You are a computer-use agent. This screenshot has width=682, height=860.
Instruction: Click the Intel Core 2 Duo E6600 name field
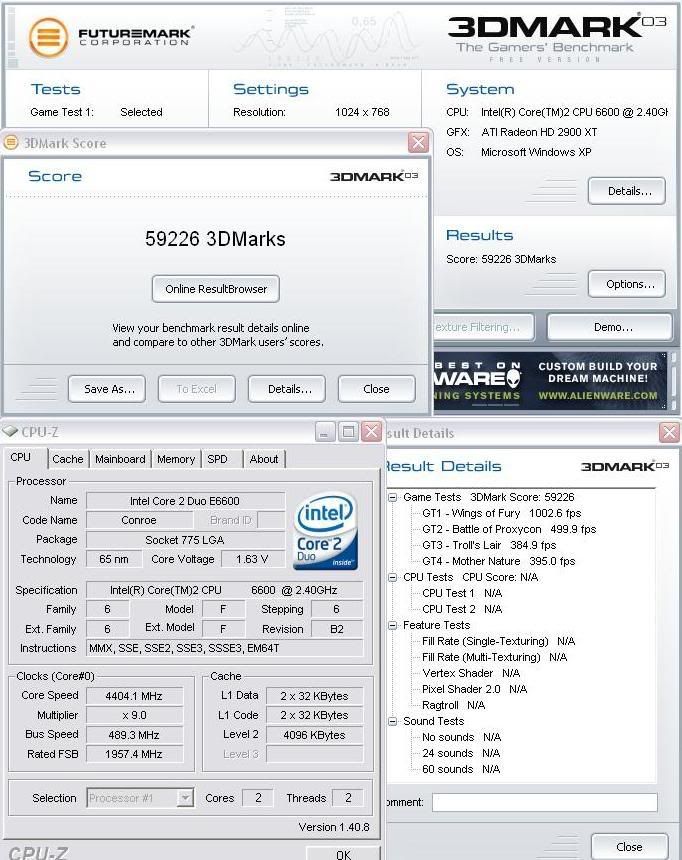coord(185,501)
